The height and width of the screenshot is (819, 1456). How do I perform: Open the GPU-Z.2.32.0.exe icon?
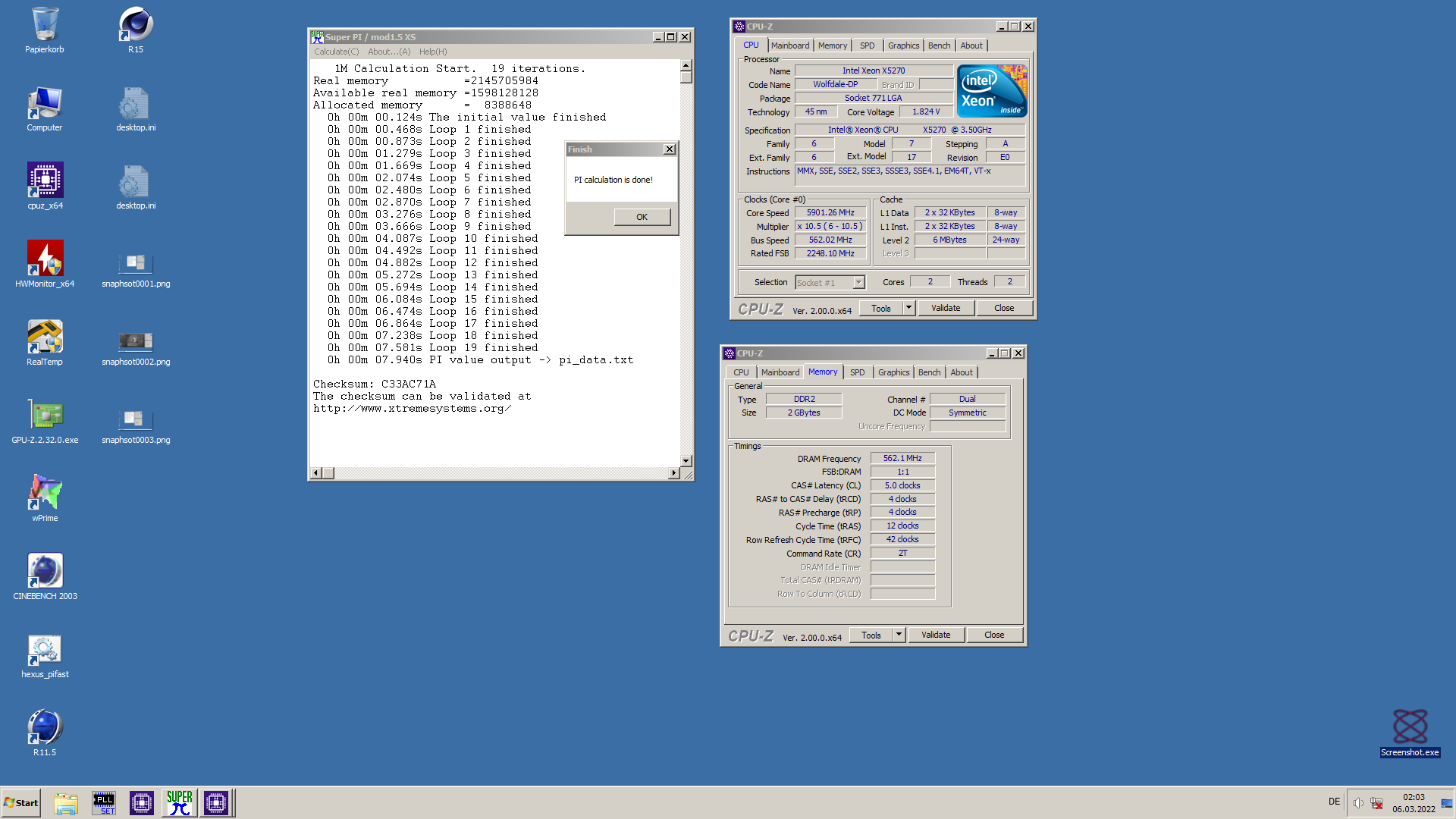45,421
